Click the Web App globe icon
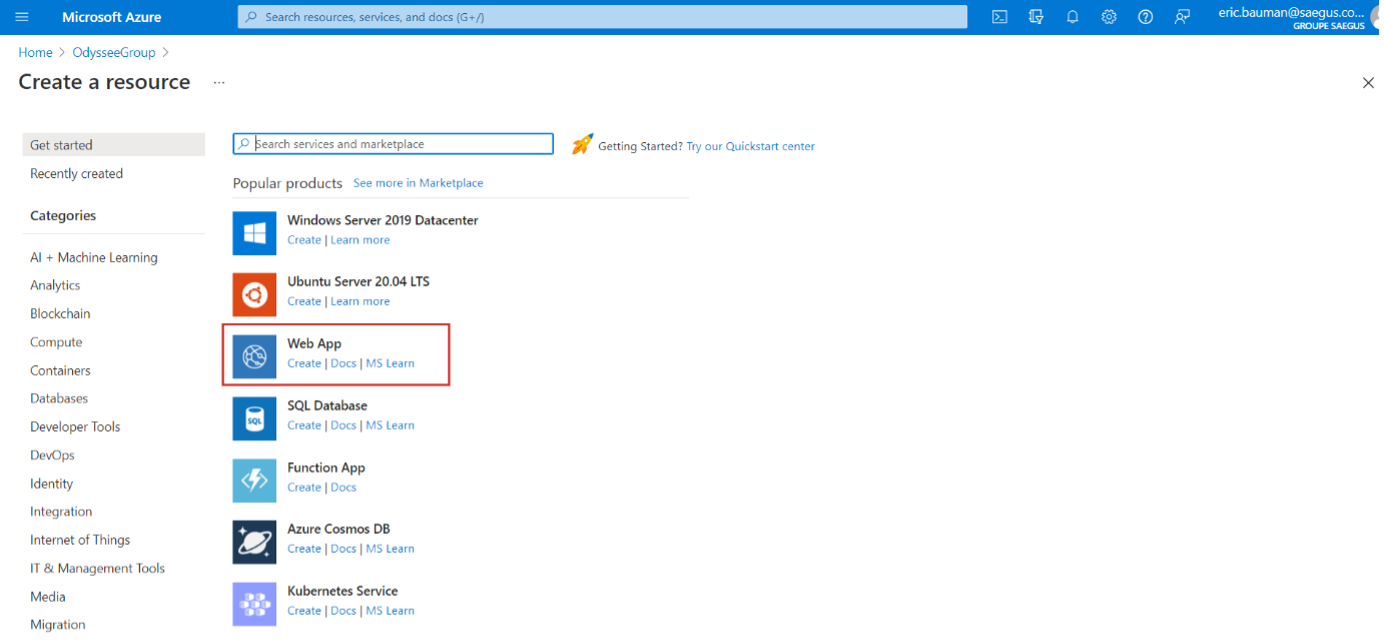The width and height of the screenshot is (1384, 644). [x=254, y=357]
